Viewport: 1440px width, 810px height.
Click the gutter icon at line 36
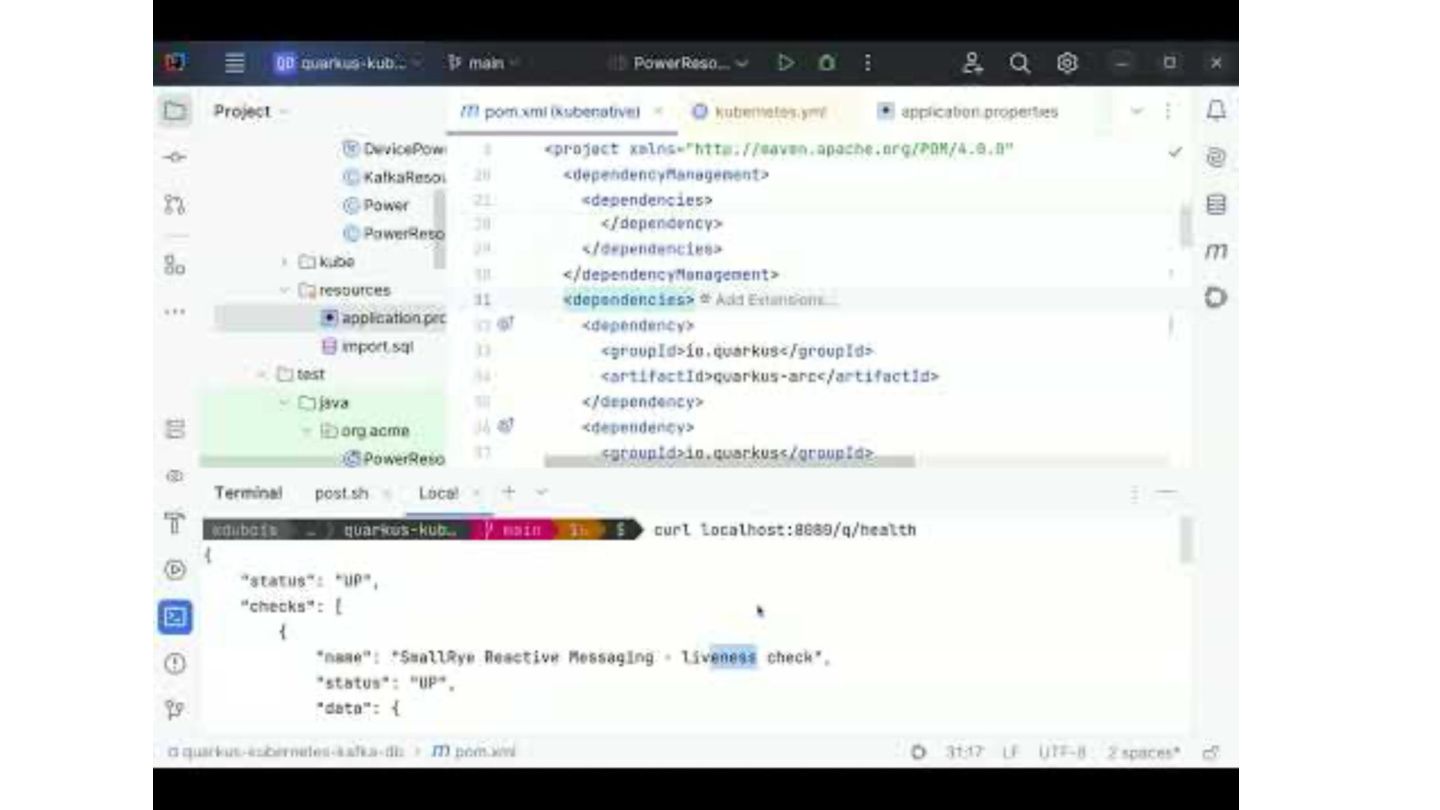click(506, 426)
